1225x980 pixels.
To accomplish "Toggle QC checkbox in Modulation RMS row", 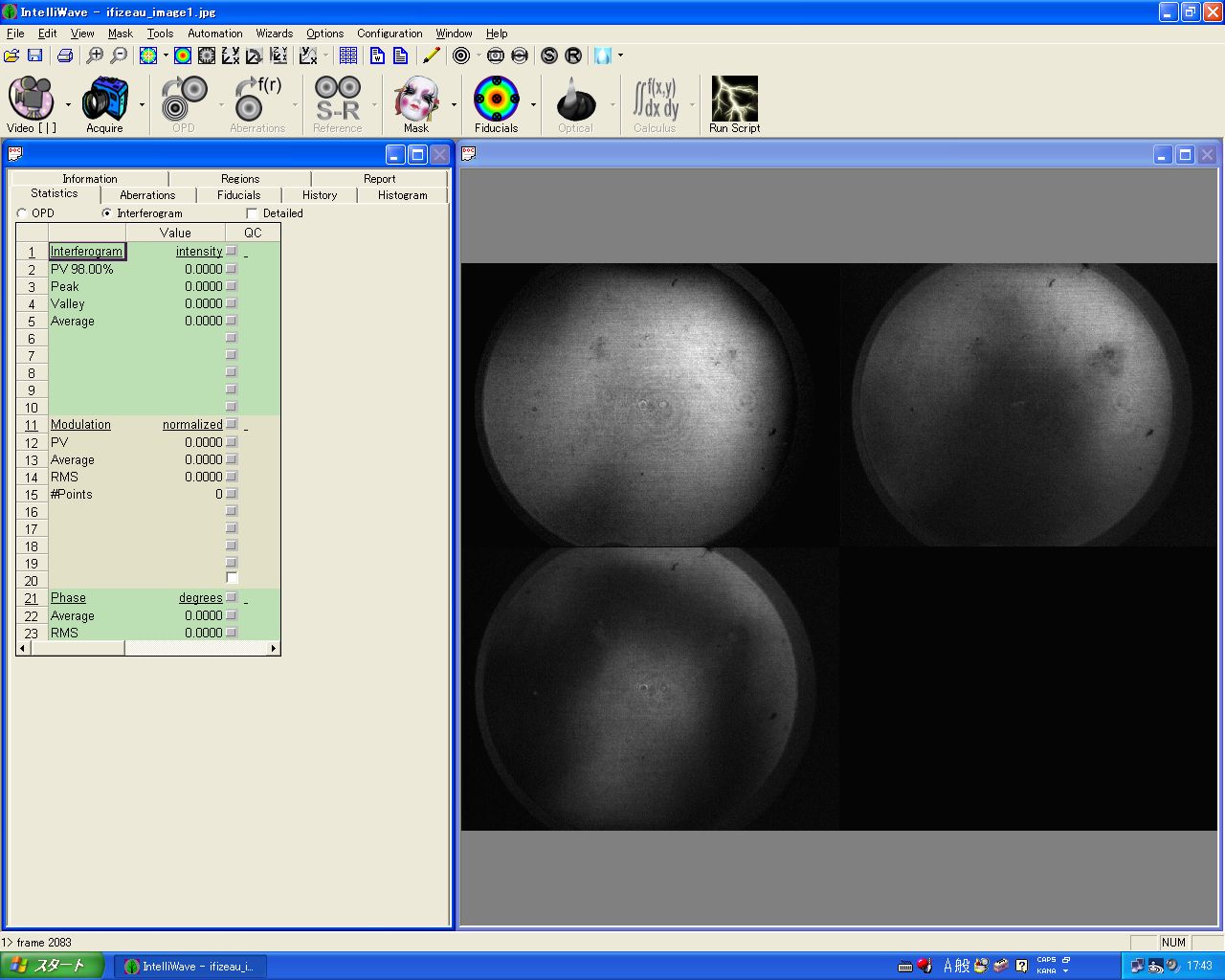I will tap(231, 477).
